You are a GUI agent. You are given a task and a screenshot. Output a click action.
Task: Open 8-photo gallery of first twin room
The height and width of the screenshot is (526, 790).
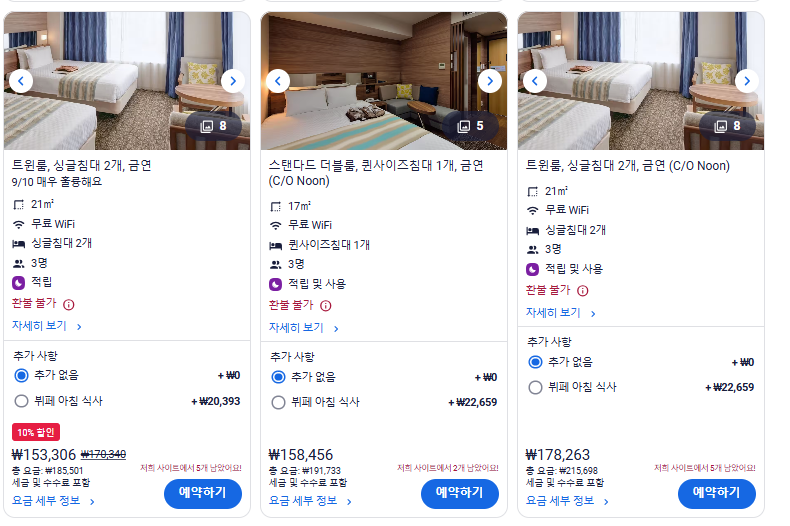(x=214, y=126)
